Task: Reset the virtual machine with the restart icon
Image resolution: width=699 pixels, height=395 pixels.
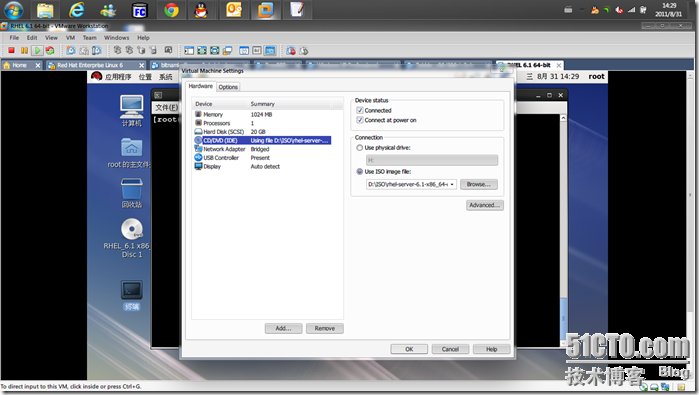Action: pyautogui.click(x=50, y=50)
